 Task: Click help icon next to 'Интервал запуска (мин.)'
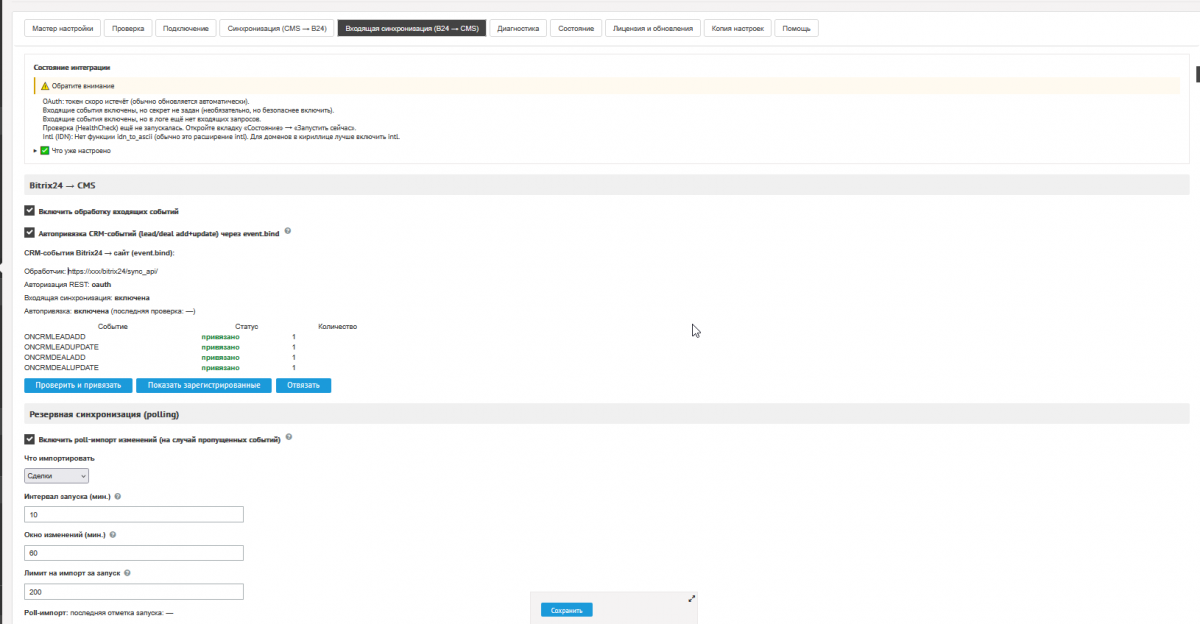click(x=118, y=496)
